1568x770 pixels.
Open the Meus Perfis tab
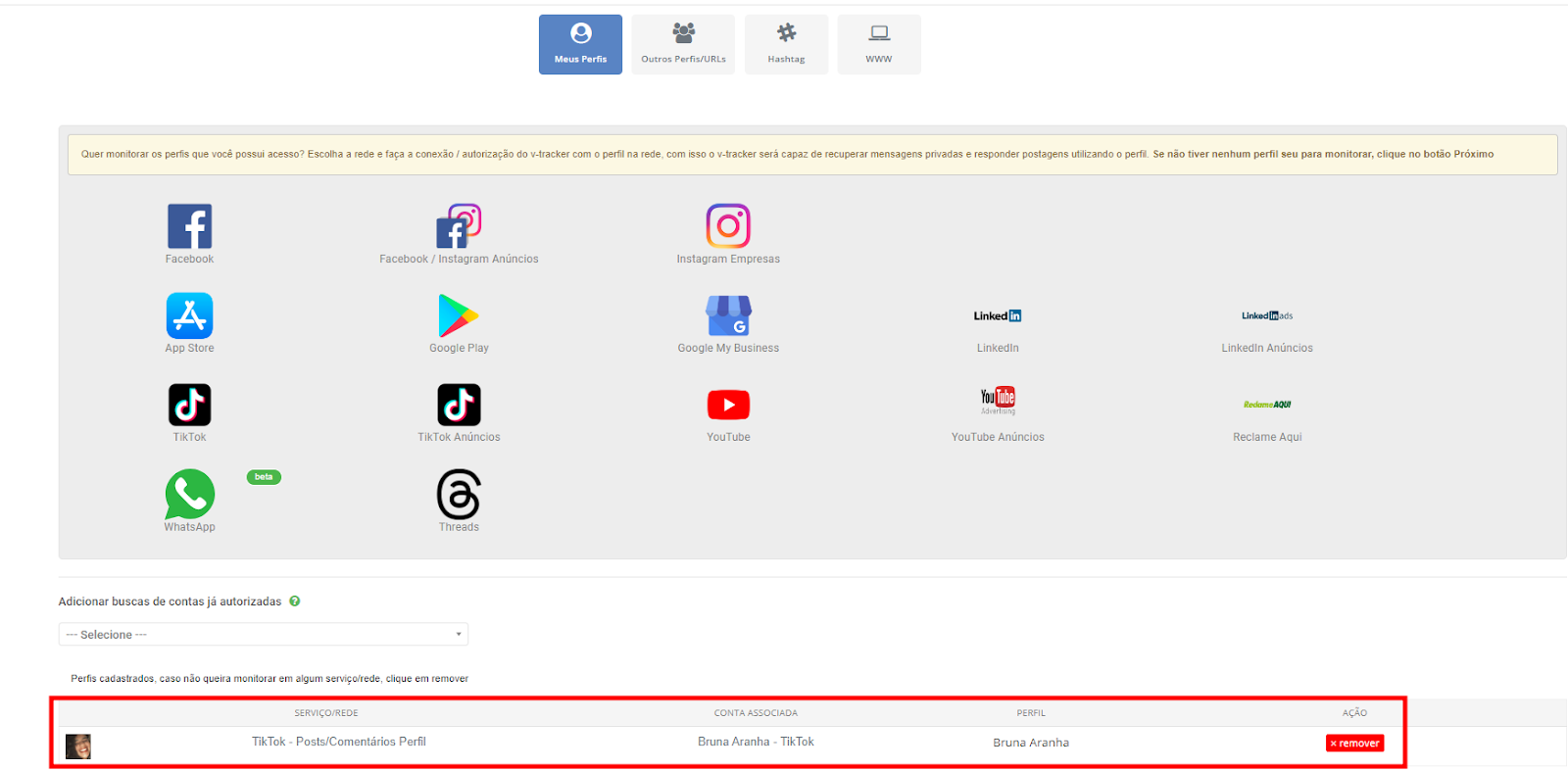click(x=580, y=44)
